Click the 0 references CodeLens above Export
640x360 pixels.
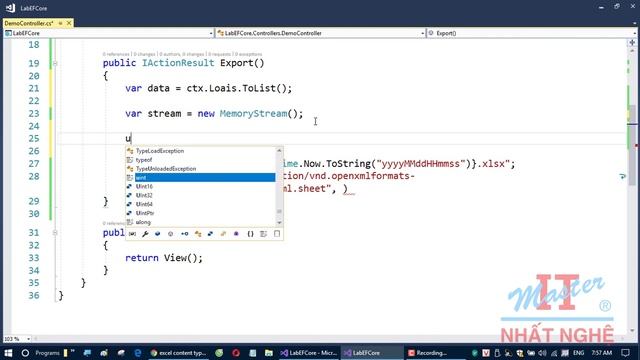[116, 54]
